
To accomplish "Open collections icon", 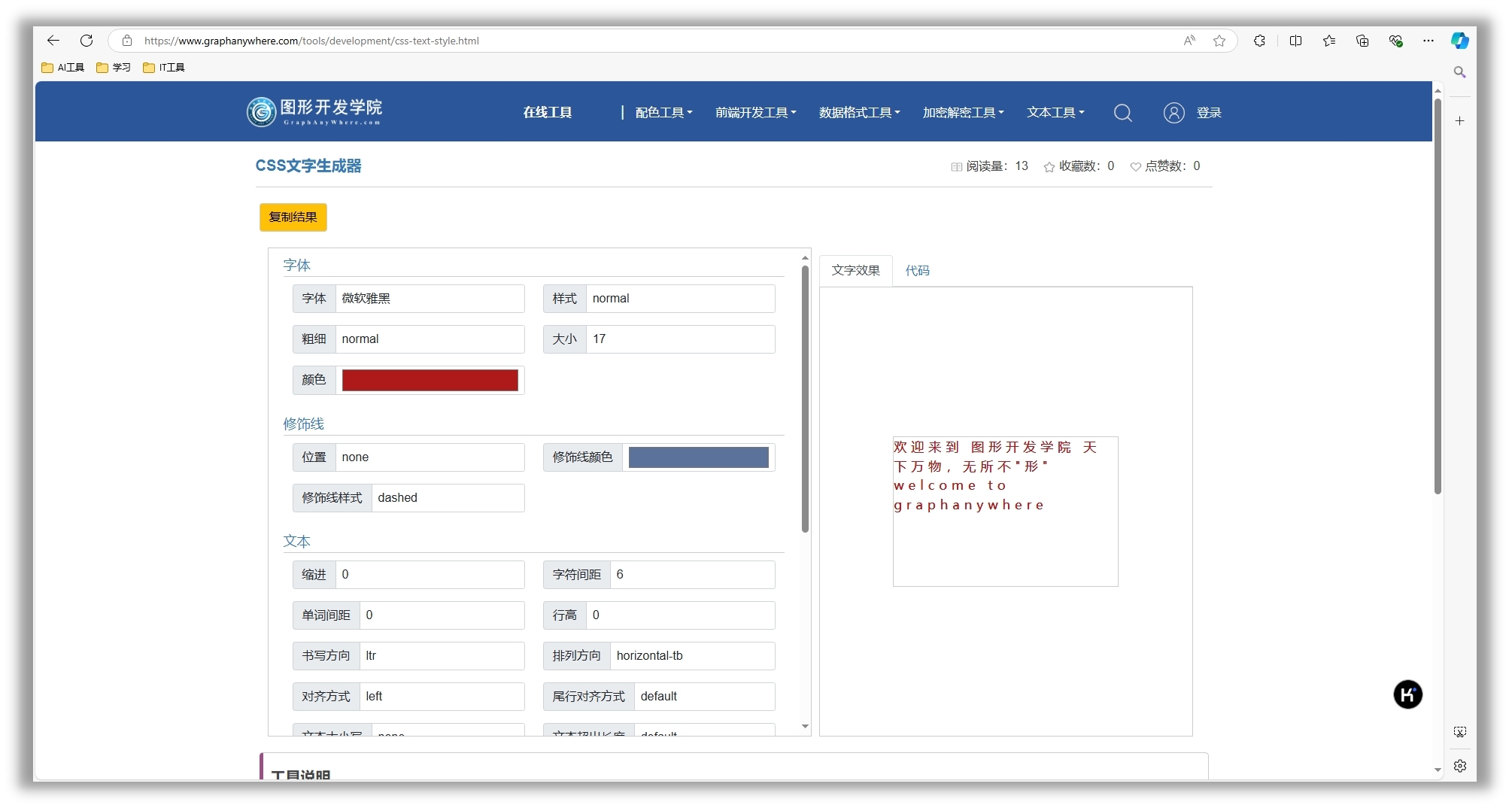I will (1362, 41).
